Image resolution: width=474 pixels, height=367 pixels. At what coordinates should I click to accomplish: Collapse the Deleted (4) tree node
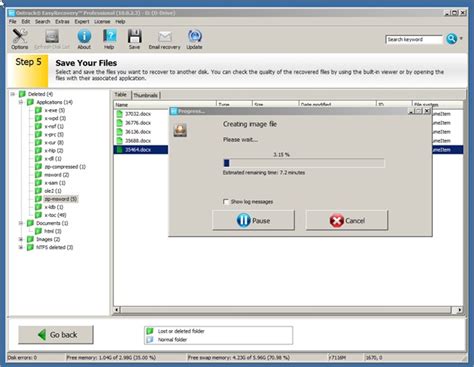tap(13, 94)
